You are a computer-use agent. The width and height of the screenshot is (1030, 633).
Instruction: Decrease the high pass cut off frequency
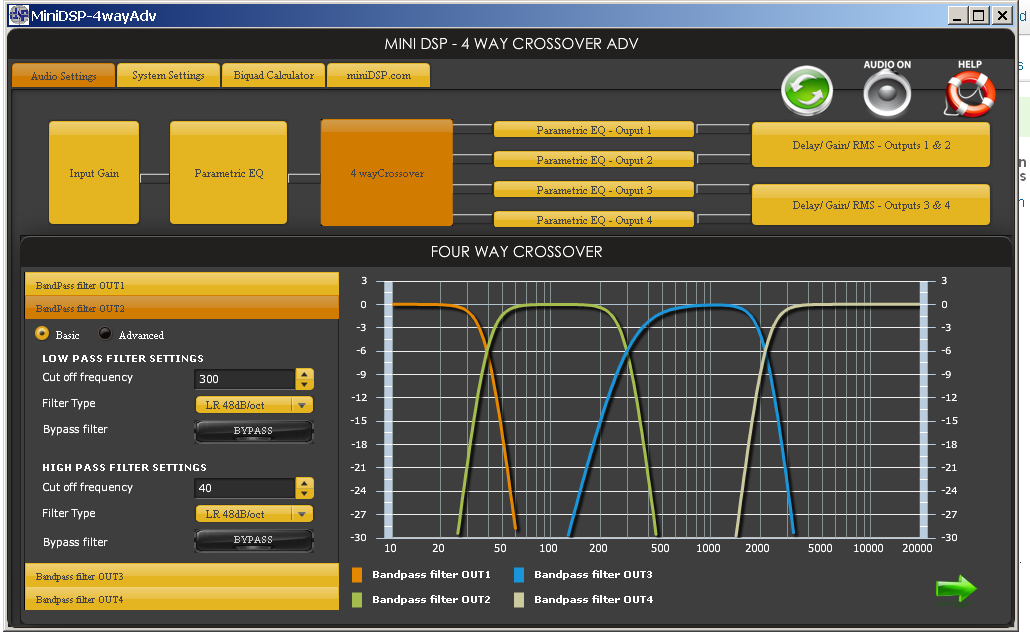[x=304, y=493]
